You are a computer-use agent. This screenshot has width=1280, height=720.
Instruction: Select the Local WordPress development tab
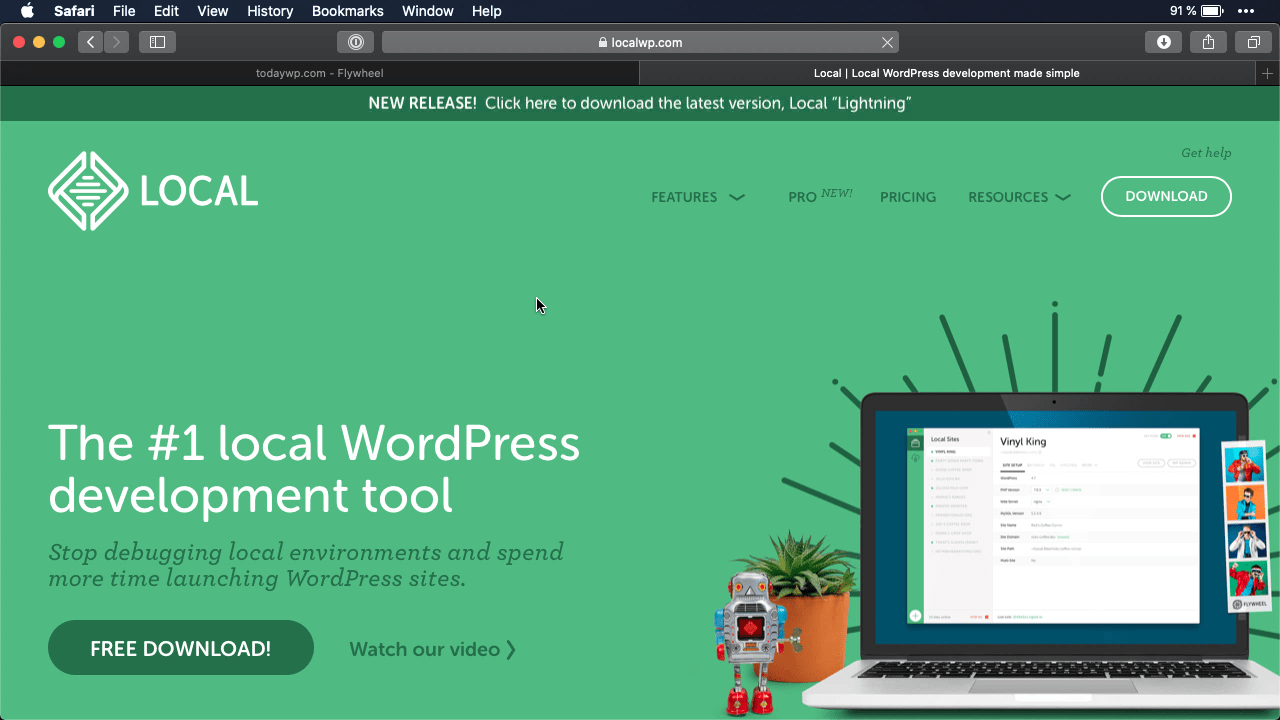click(947, 73)
